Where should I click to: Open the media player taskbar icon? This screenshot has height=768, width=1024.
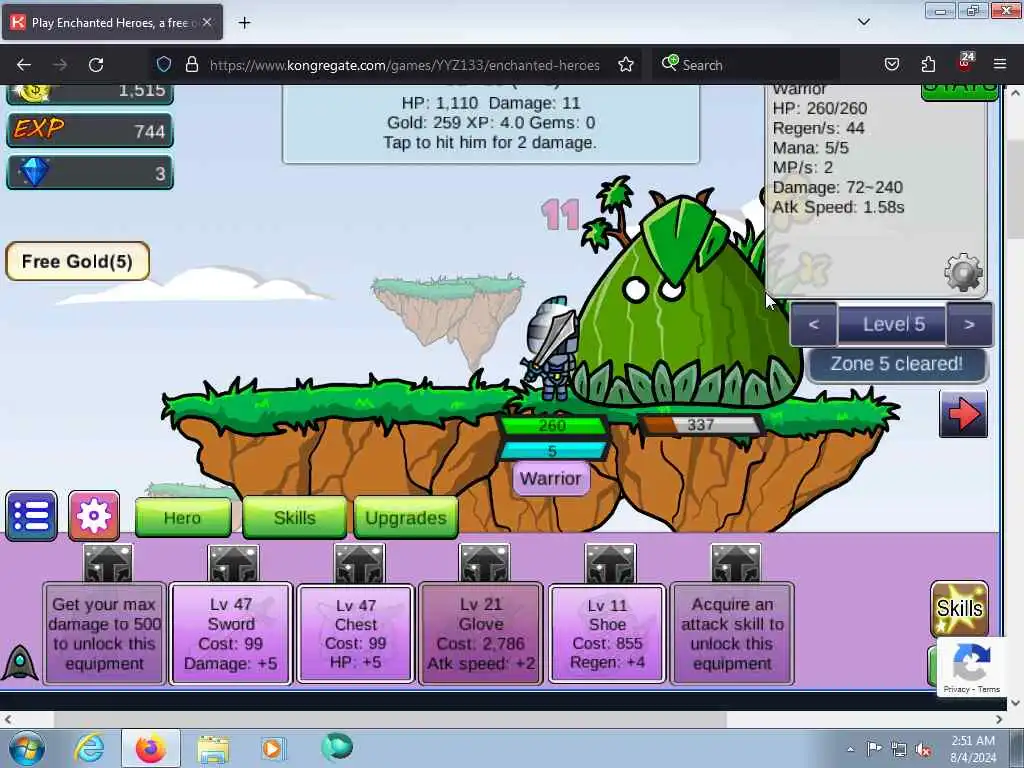(x=272, y=748)
